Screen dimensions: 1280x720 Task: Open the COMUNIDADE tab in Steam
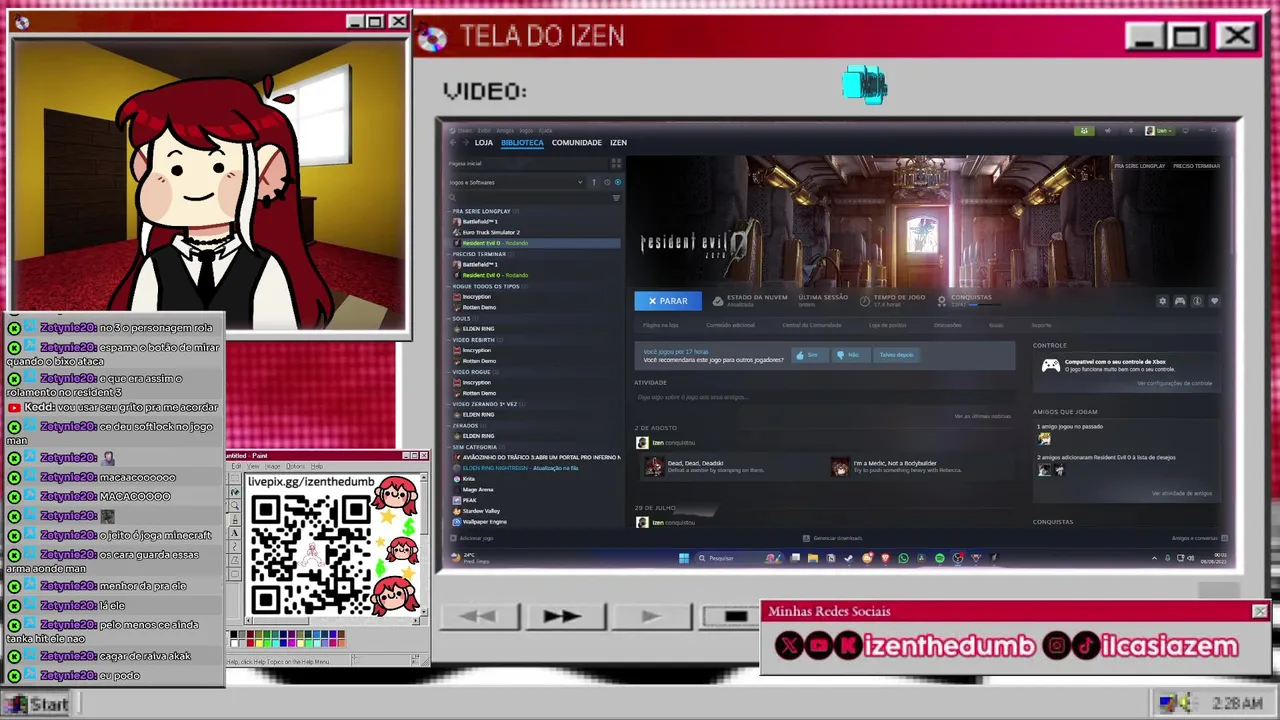[577, 143]
